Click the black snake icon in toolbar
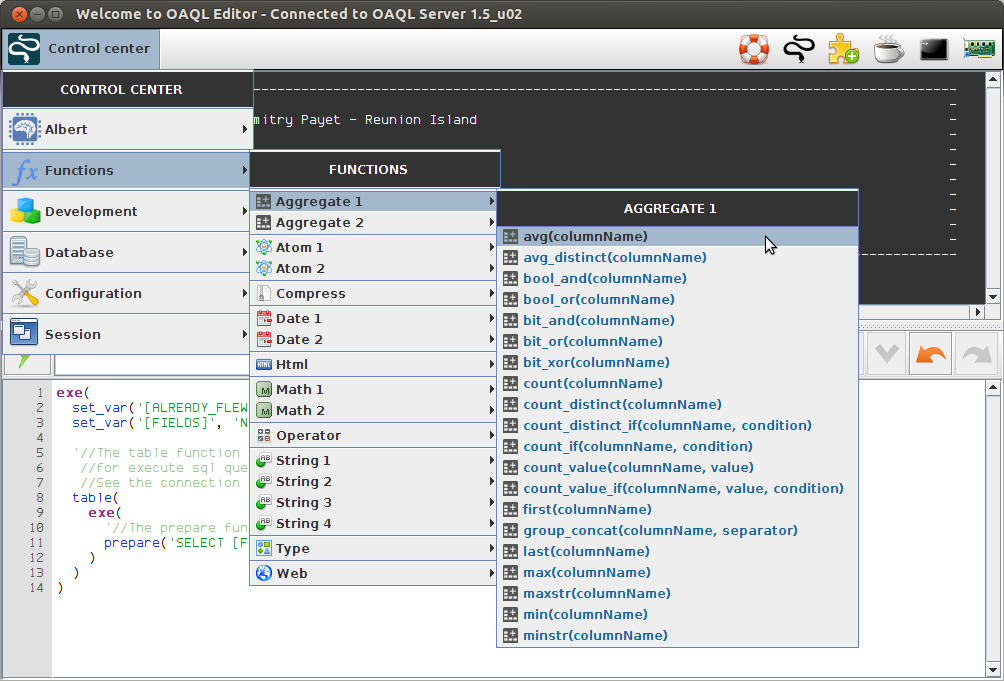1004x681 pixels. coord(798,49)
